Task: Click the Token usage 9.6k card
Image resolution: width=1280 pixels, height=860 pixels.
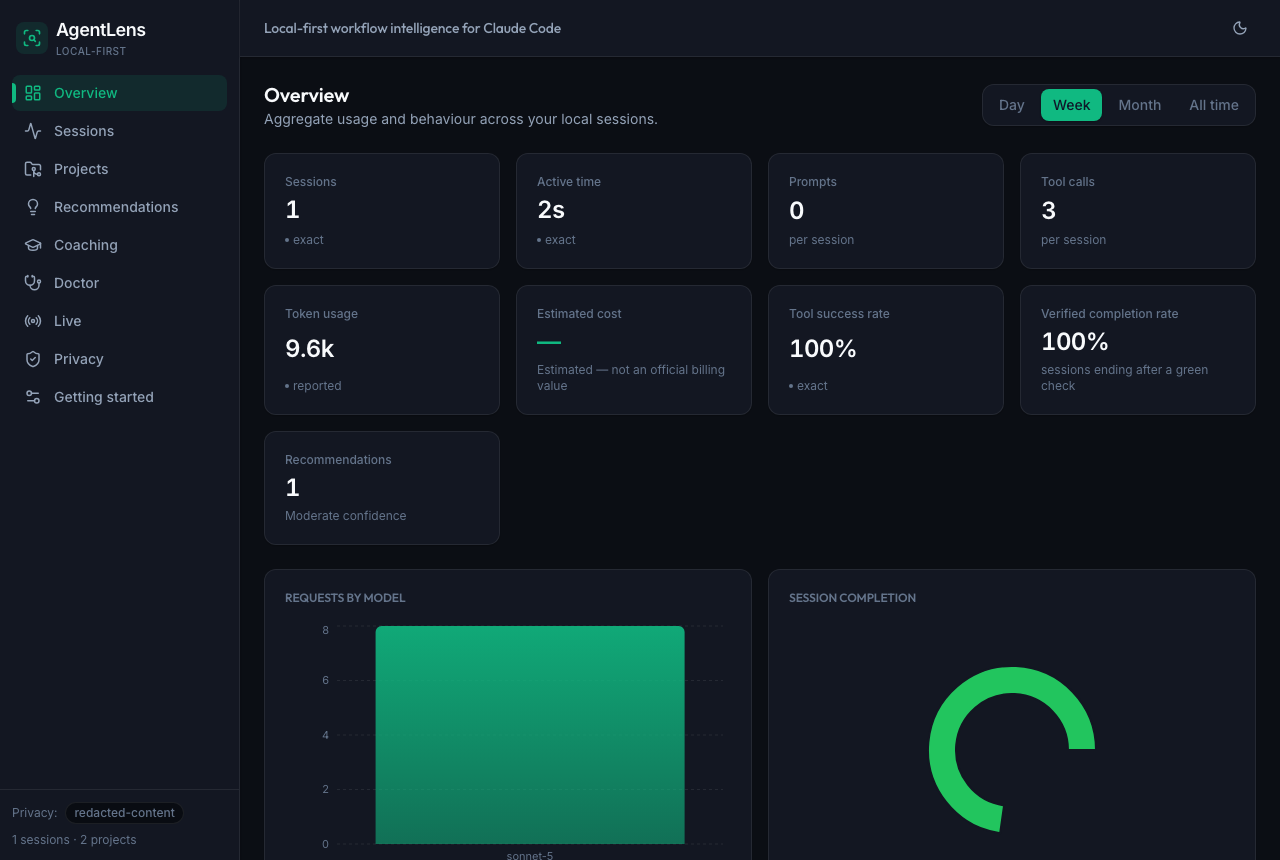Action: (382, 350)
